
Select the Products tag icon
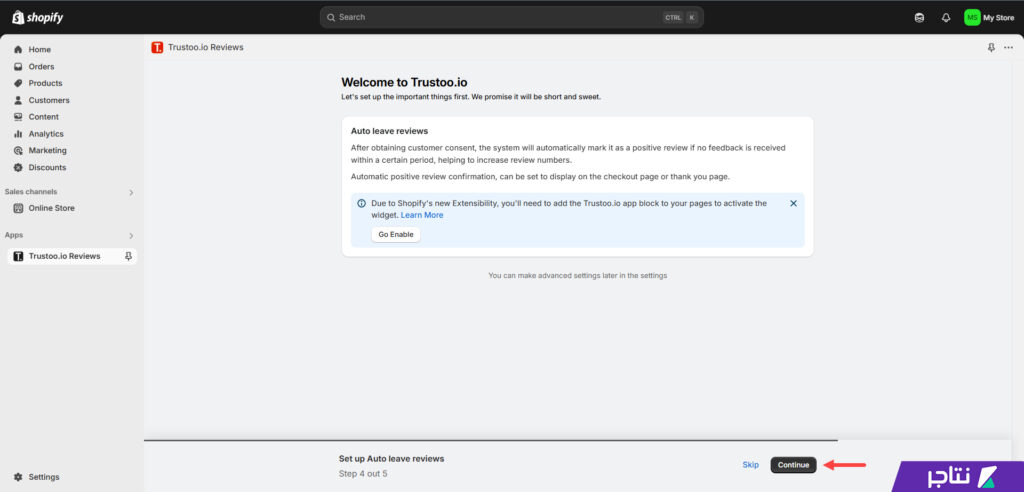[18, 83]
